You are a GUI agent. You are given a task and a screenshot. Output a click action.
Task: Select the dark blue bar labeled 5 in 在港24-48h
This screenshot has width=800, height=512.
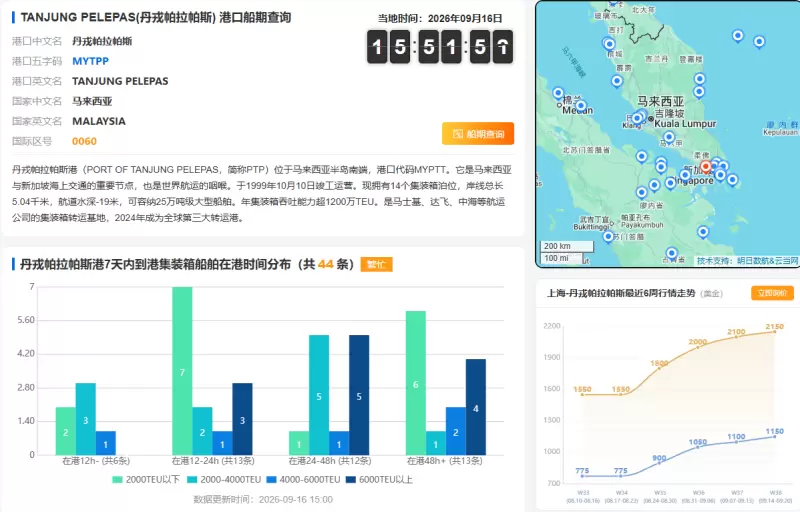coord(359,395)
